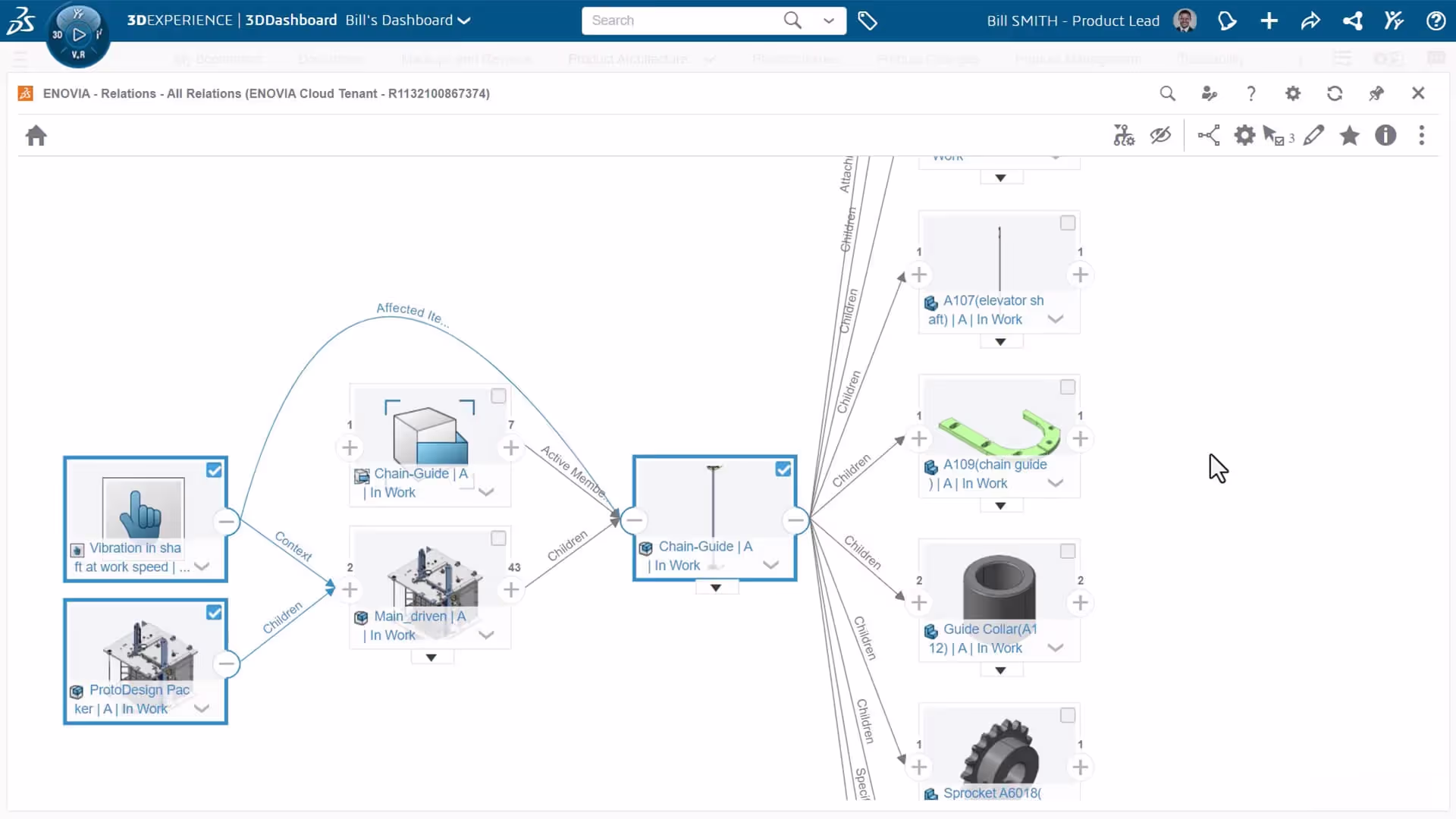The height and width of the screenshot is (819, 1456).
Task: Open the widget settings gear
Action: tap(1293, 93)
